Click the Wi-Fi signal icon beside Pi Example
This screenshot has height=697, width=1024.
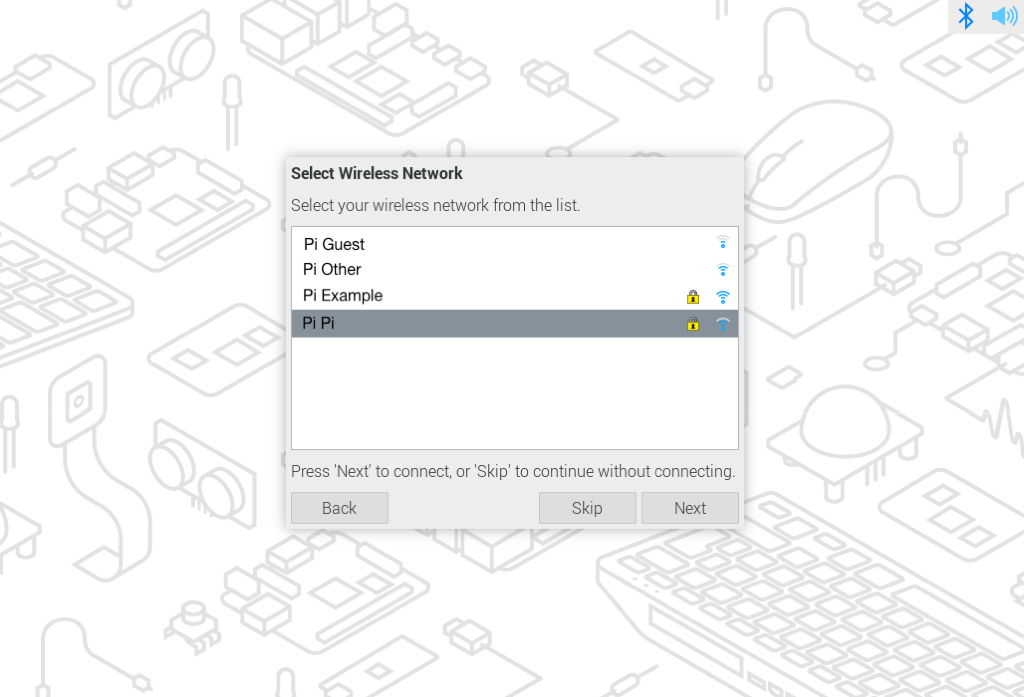point(722,296)
